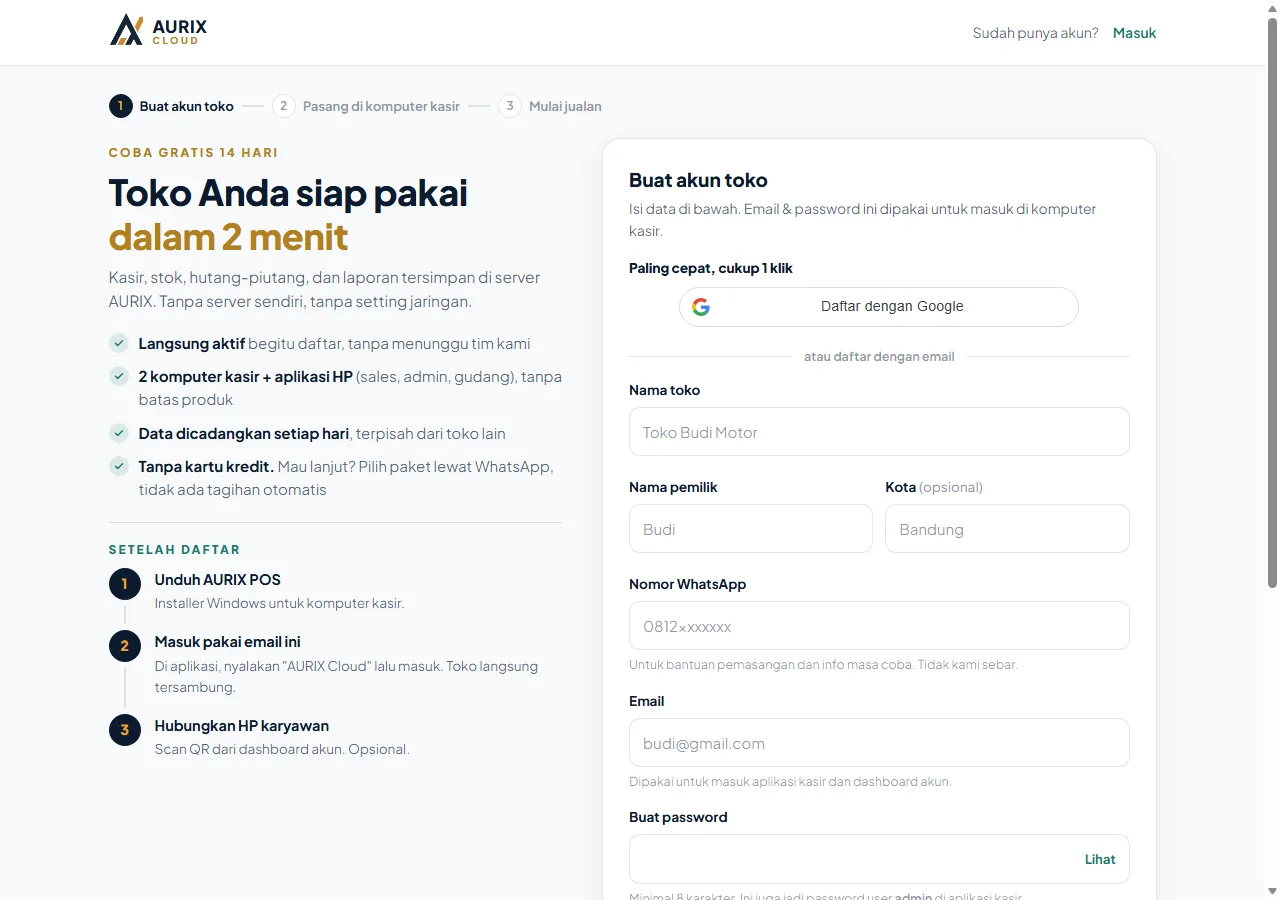Select the Pasang di komputer kasir step

(x=366, y=106)
